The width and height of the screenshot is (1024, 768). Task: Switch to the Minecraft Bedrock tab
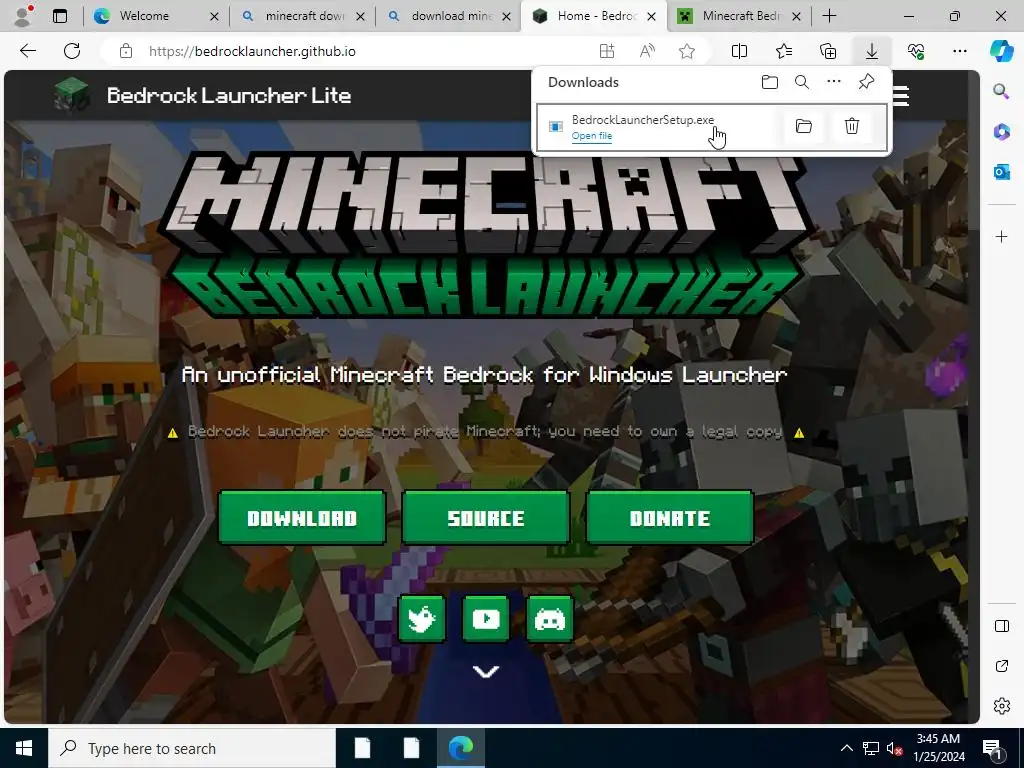(x=741, y=16)
